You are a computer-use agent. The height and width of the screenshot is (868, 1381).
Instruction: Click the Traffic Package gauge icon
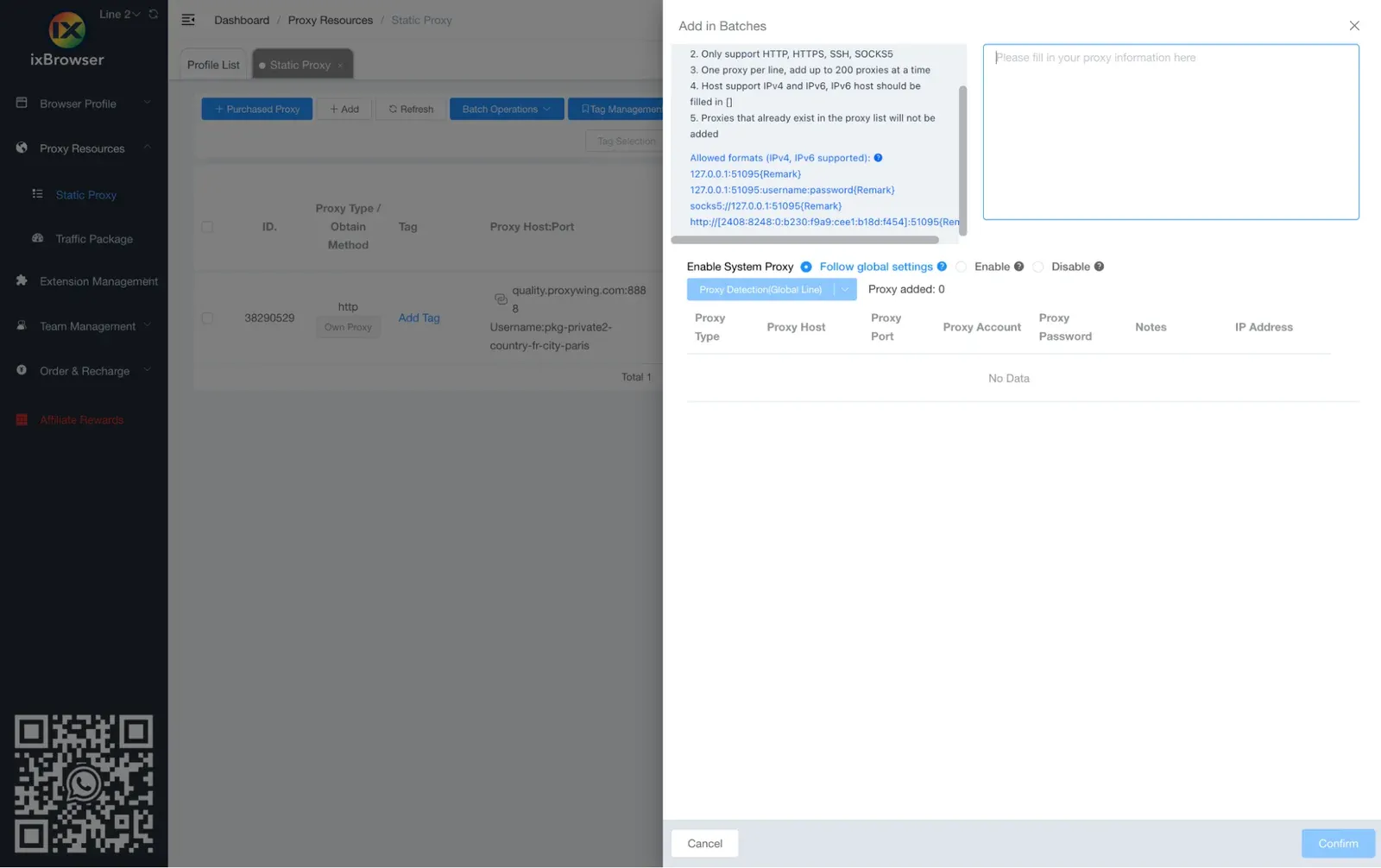click(37, 238)
